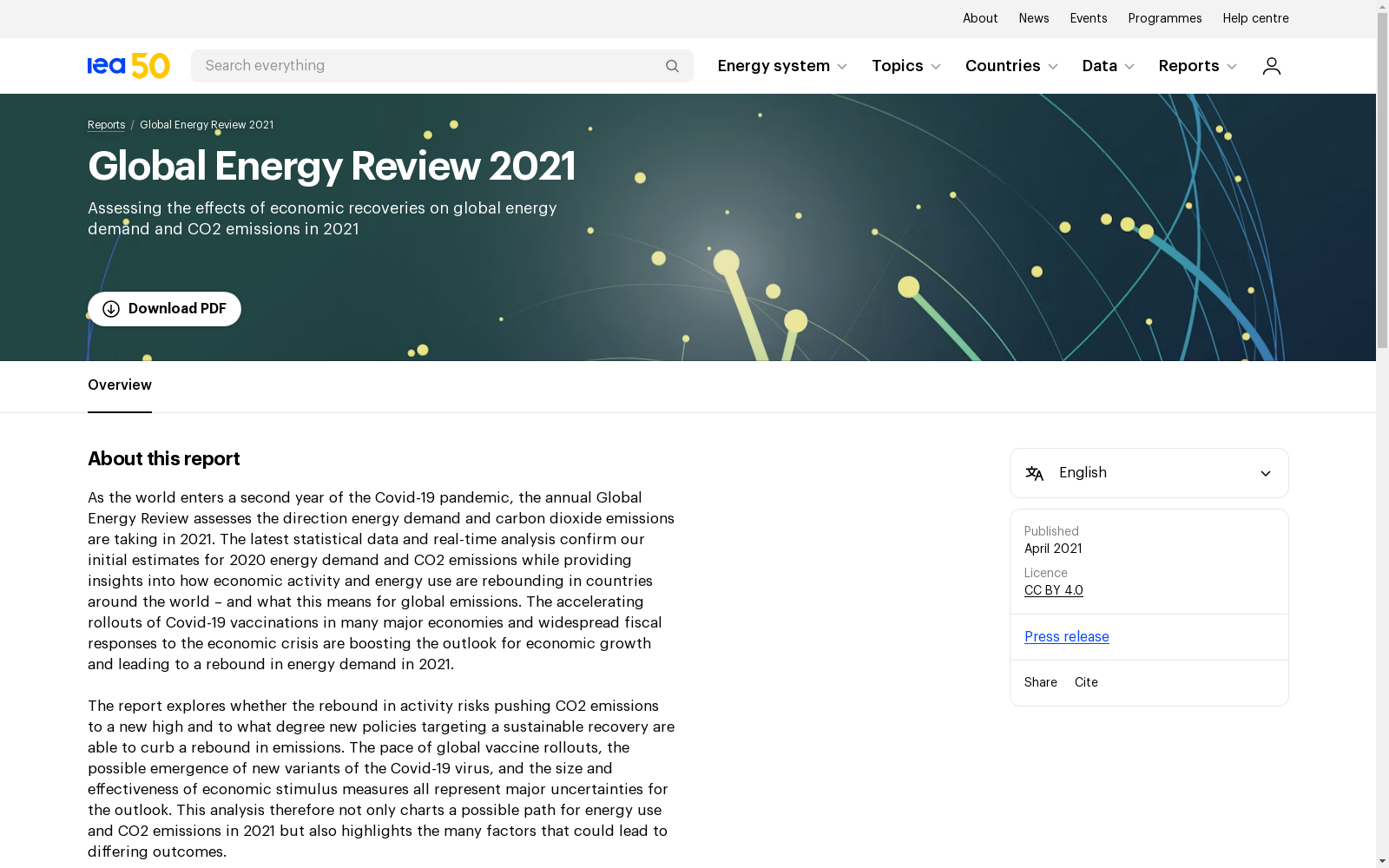Click the download arrow icon
This screenshot has width=1389, height=868.
[111, 309]
